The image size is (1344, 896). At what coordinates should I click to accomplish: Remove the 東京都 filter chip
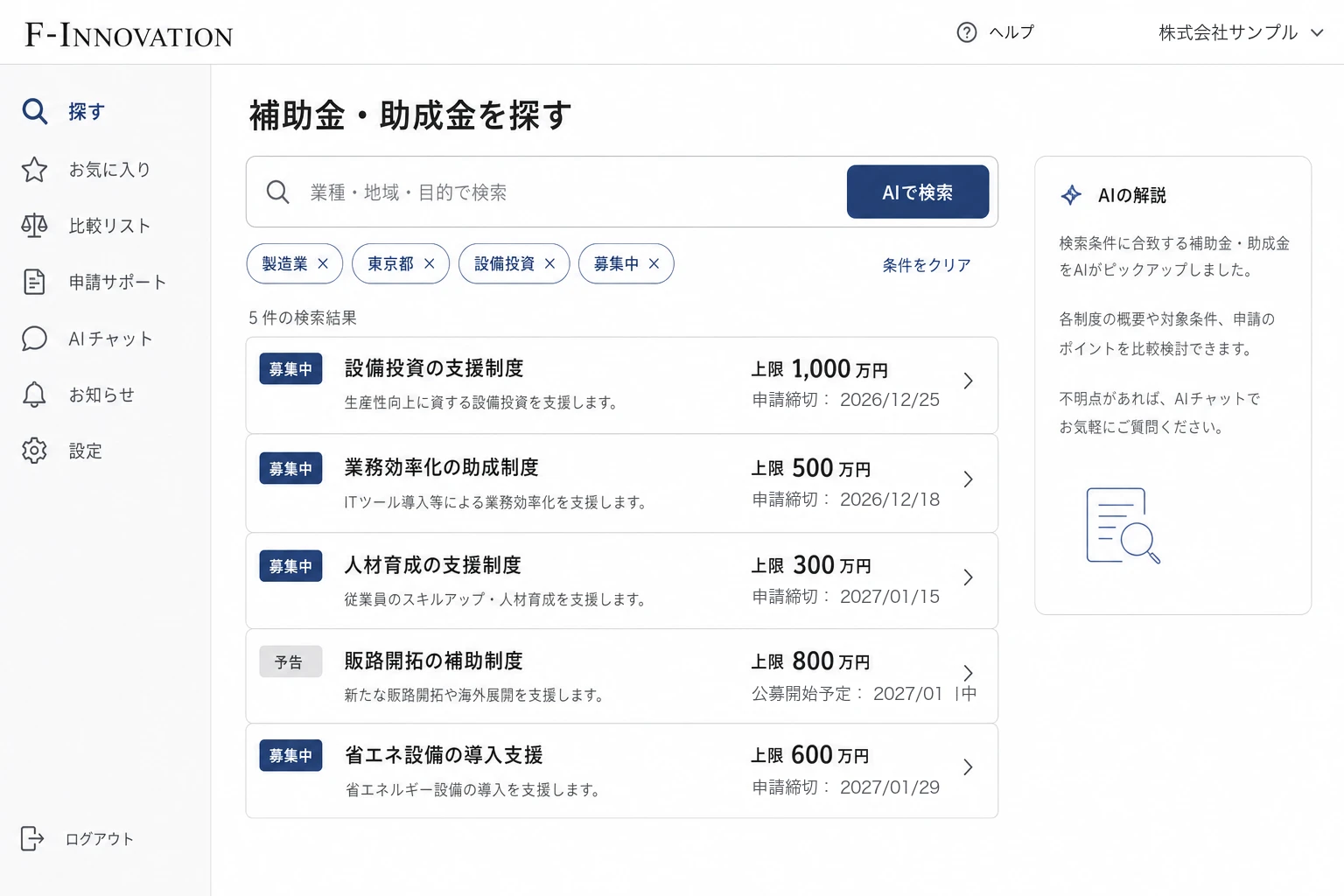[429, 263]
